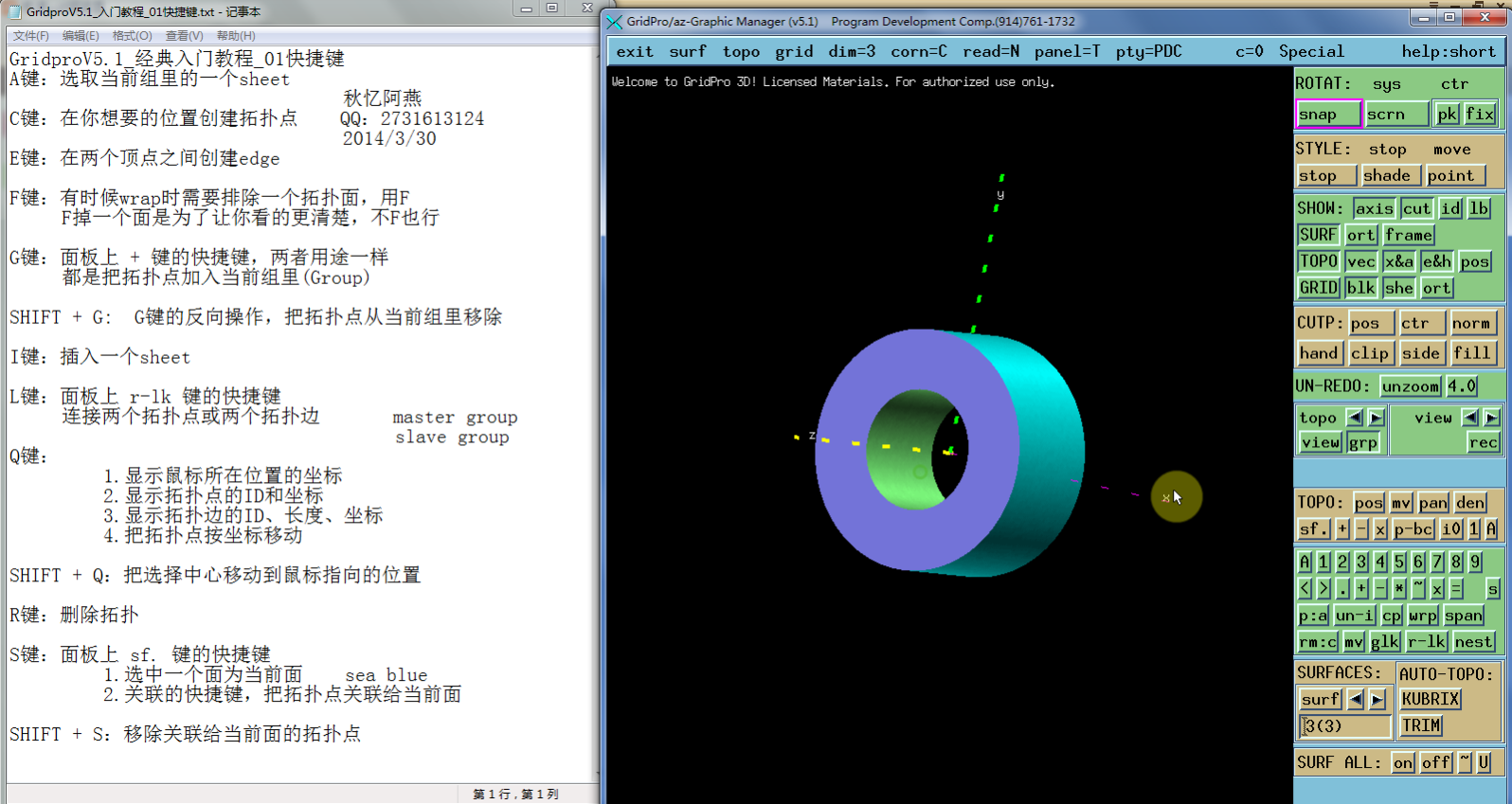1512x804 pixels.
Task: Open the topo menu in GridPro menubar
Action: click(741, 52)
